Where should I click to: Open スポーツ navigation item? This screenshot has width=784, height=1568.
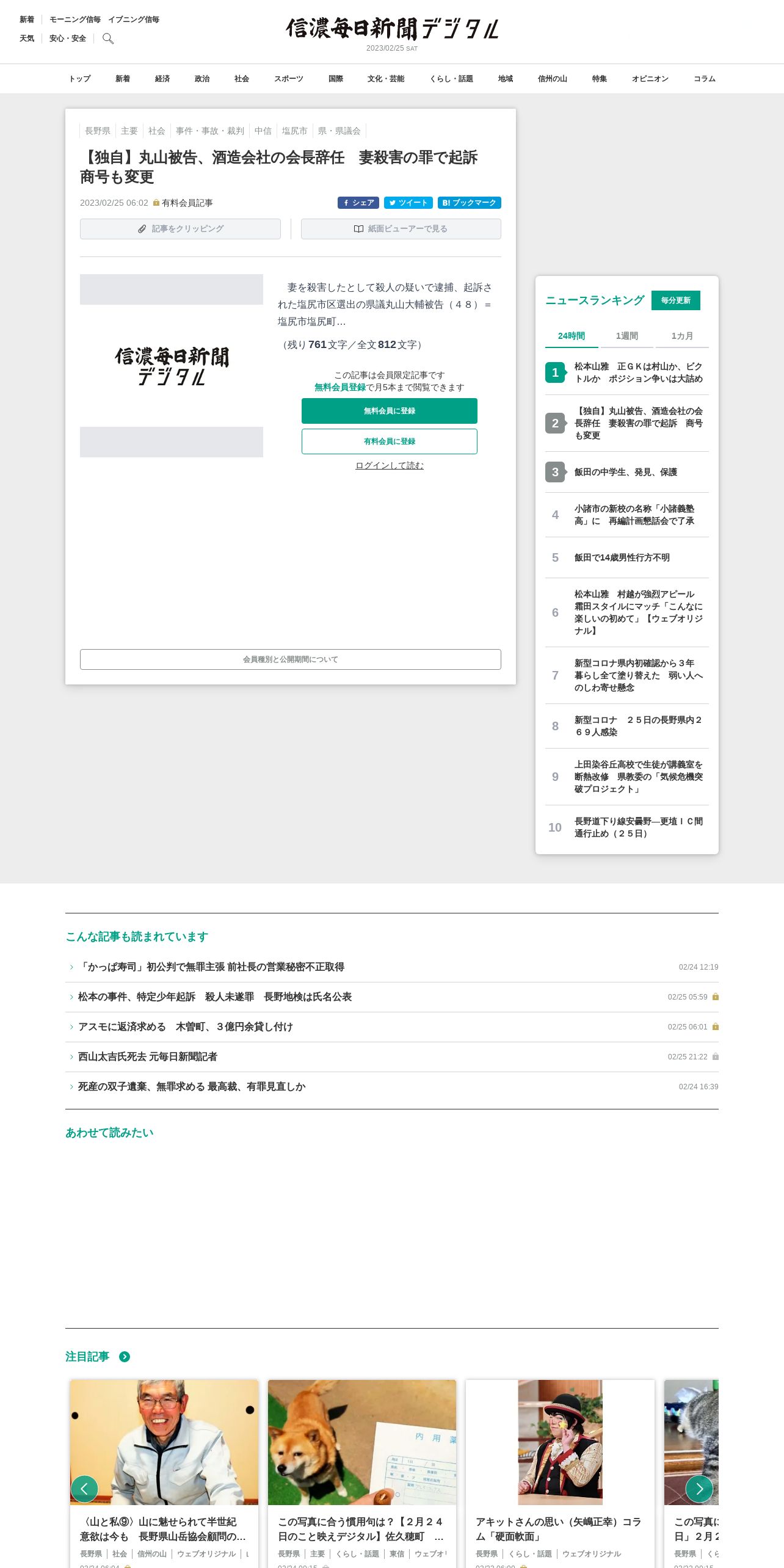pyautogui.click(x=289, y=79)
